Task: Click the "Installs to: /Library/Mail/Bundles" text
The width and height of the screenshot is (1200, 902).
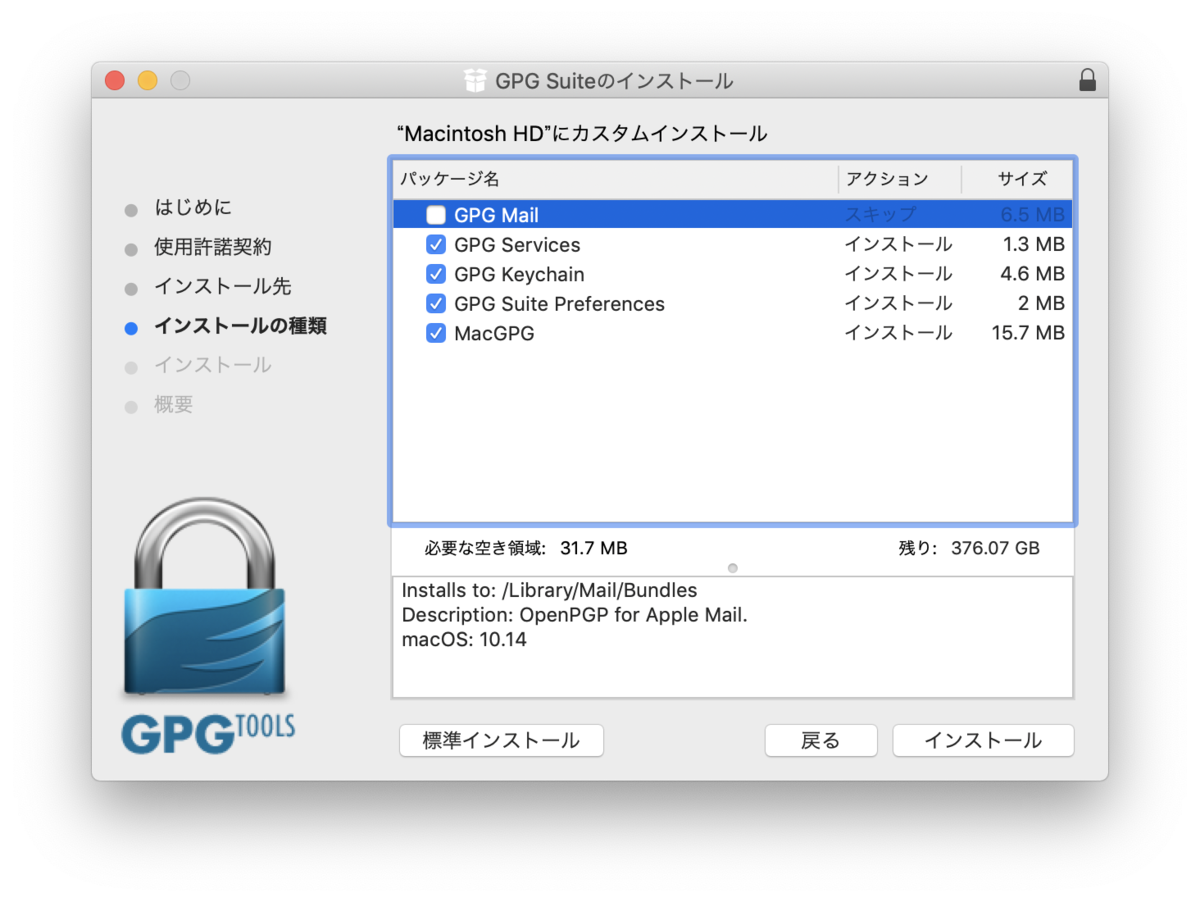Action: (549, 590)
